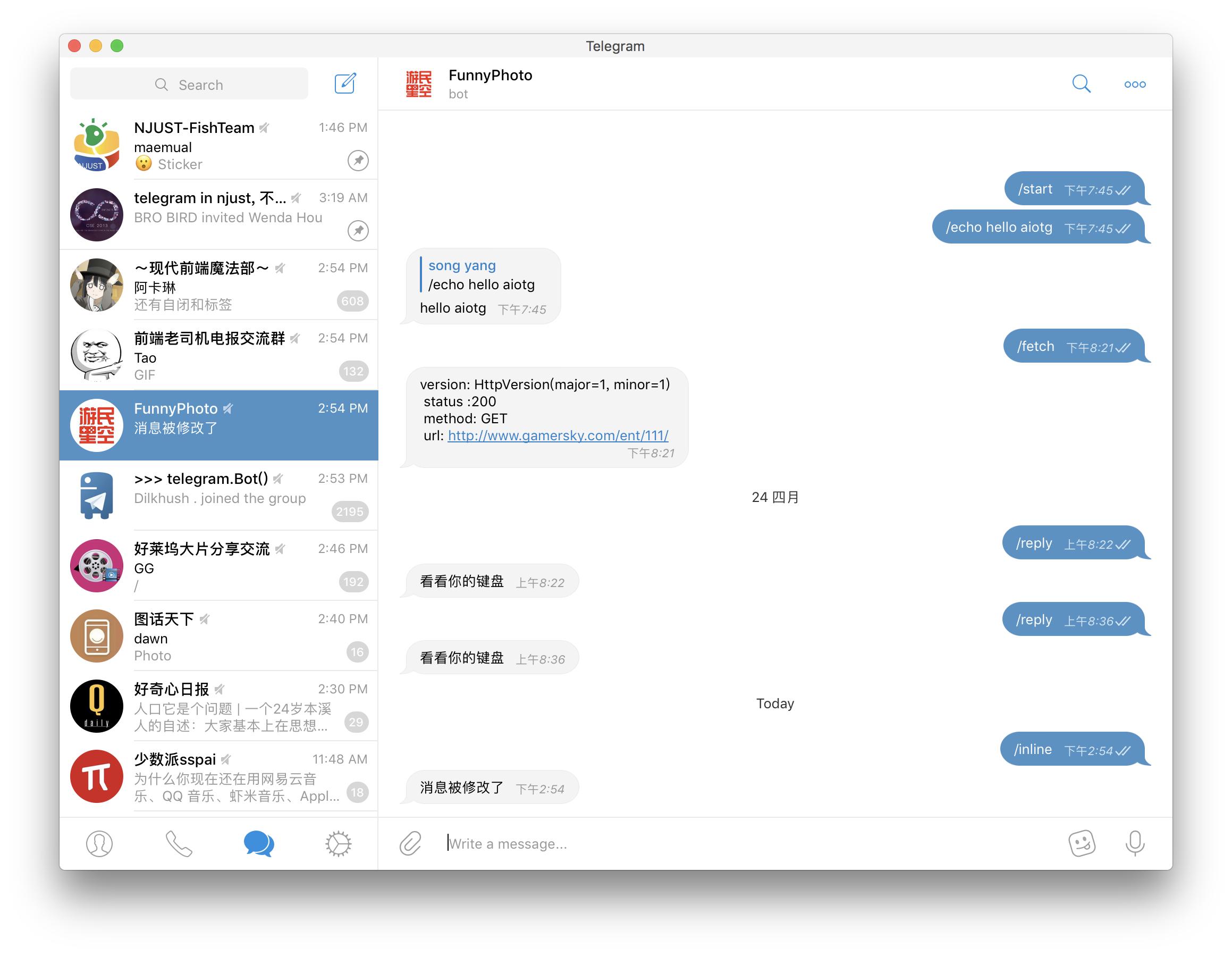Select the attach file paperclip icon
This screenshot has width=1232, height=955.
pyautogui.click(x=410, y=842)
